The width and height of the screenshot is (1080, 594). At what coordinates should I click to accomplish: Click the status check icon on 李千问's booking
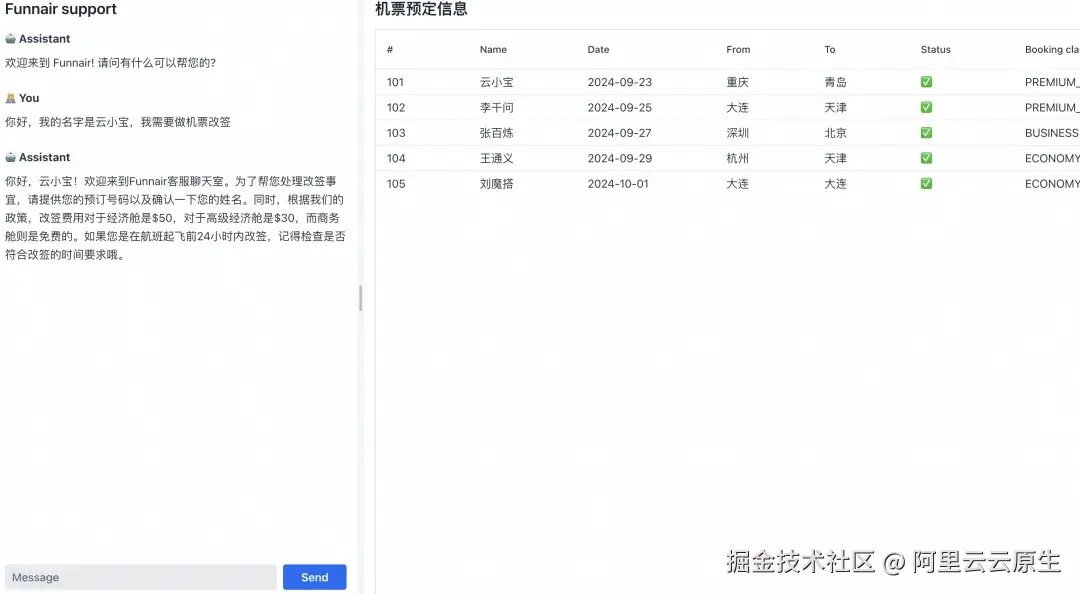pos(925,107)
